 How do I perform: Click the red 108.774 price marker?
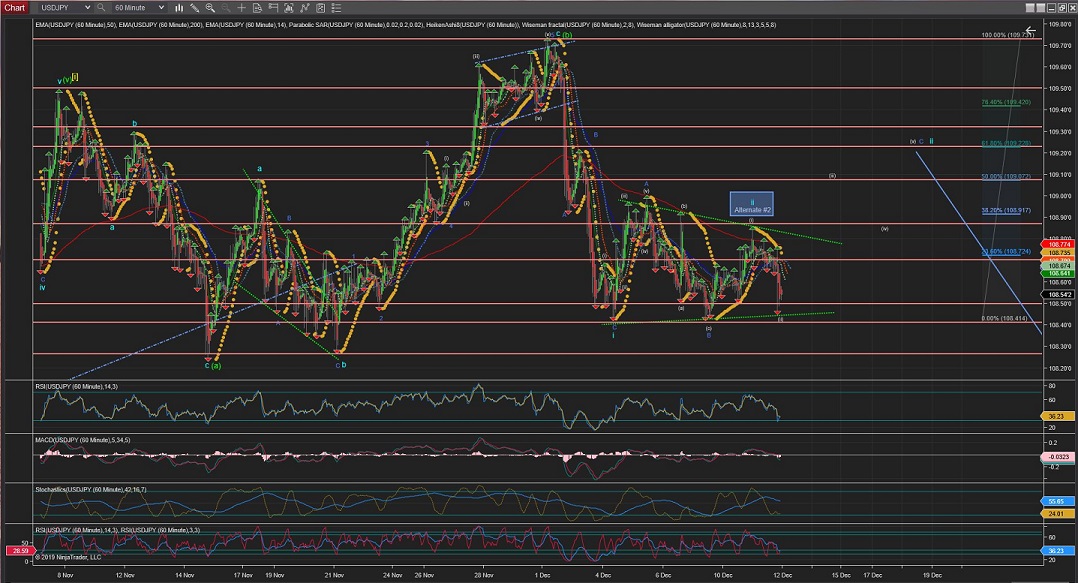[1057, 244]
